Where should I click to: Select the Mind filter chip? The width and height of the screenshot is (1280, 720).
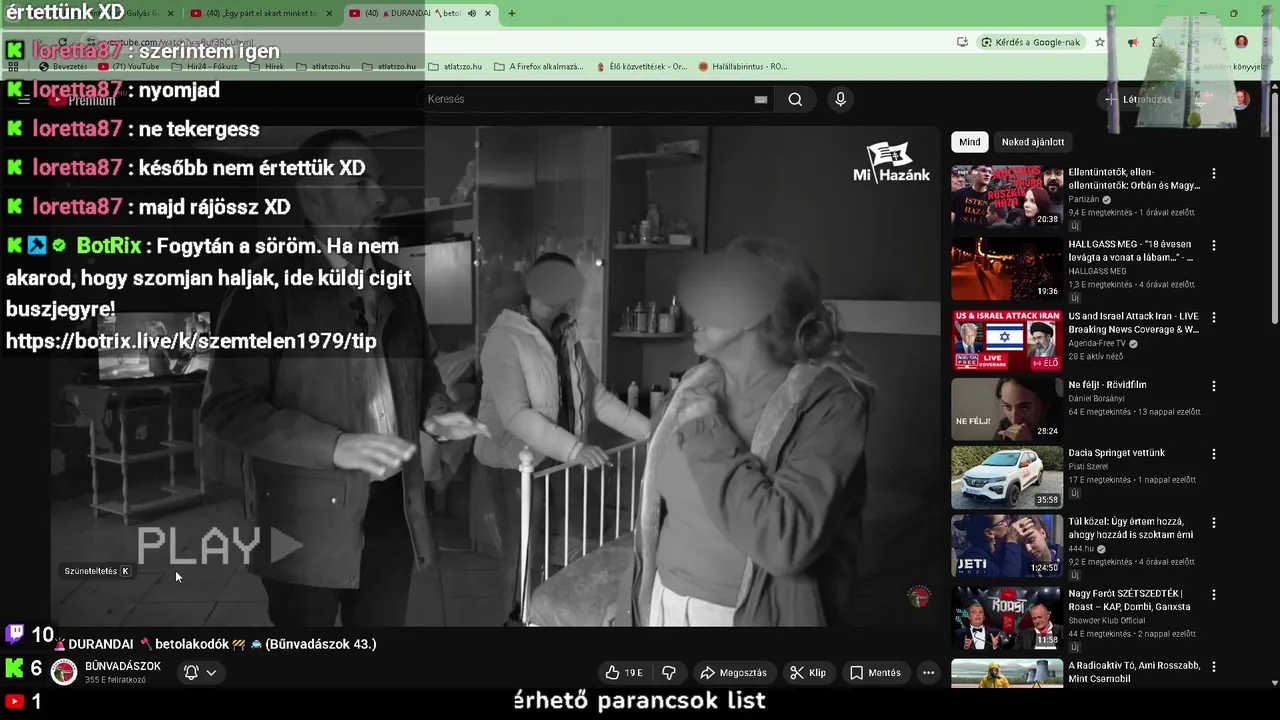970,142
